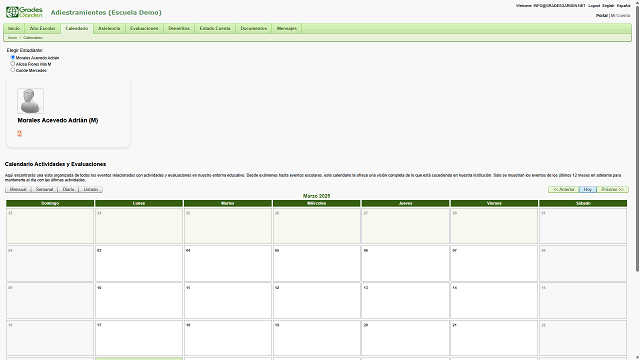The height and width of the screenshot is (360, 640).
Task: Go to previous month with Anterior button
Action: click(x=564, y=189)
